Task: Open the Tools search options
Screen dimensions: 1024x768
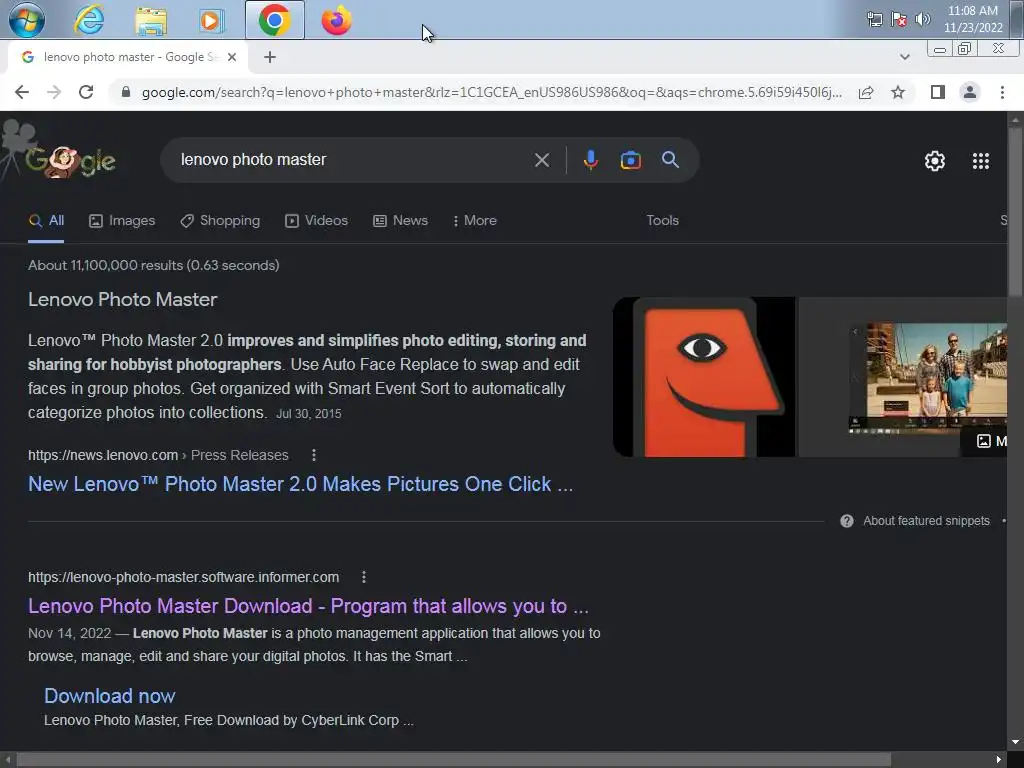Action: pos(662,221)
